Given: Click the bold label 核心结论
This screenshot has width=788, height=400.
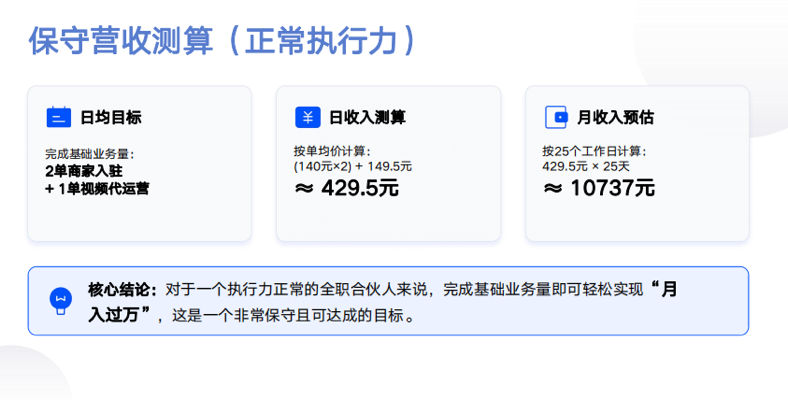Looking at the screenshot, I should [122, 290].
